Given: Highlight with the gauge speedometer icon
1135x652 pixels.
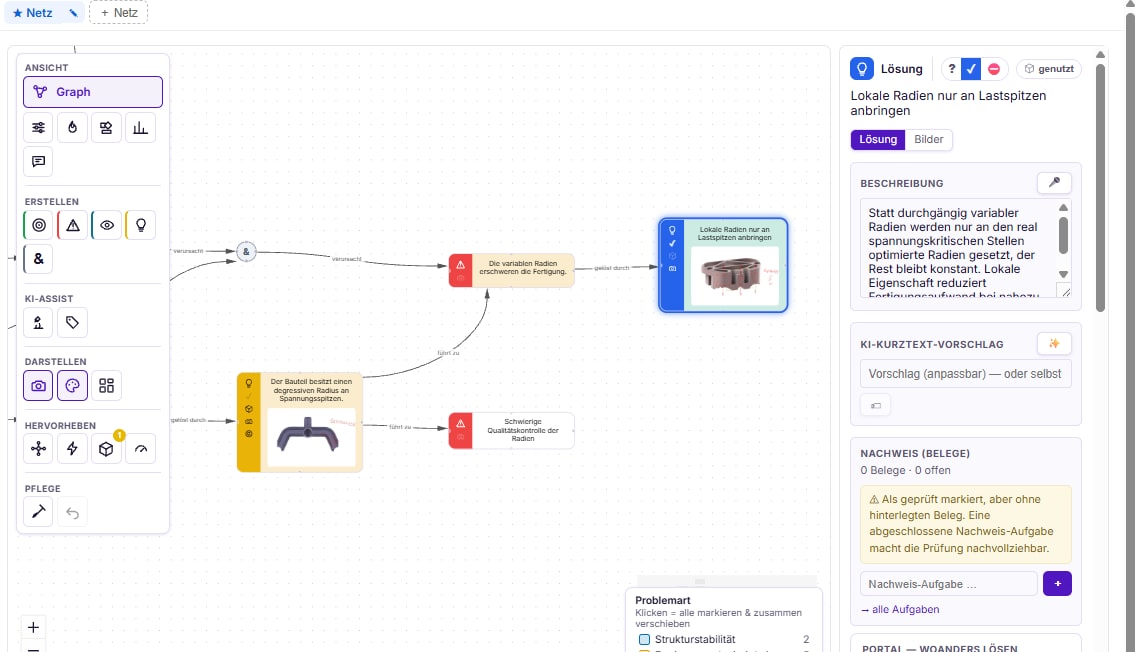Looking at the screenshot, I should click(x=140, y=449).
